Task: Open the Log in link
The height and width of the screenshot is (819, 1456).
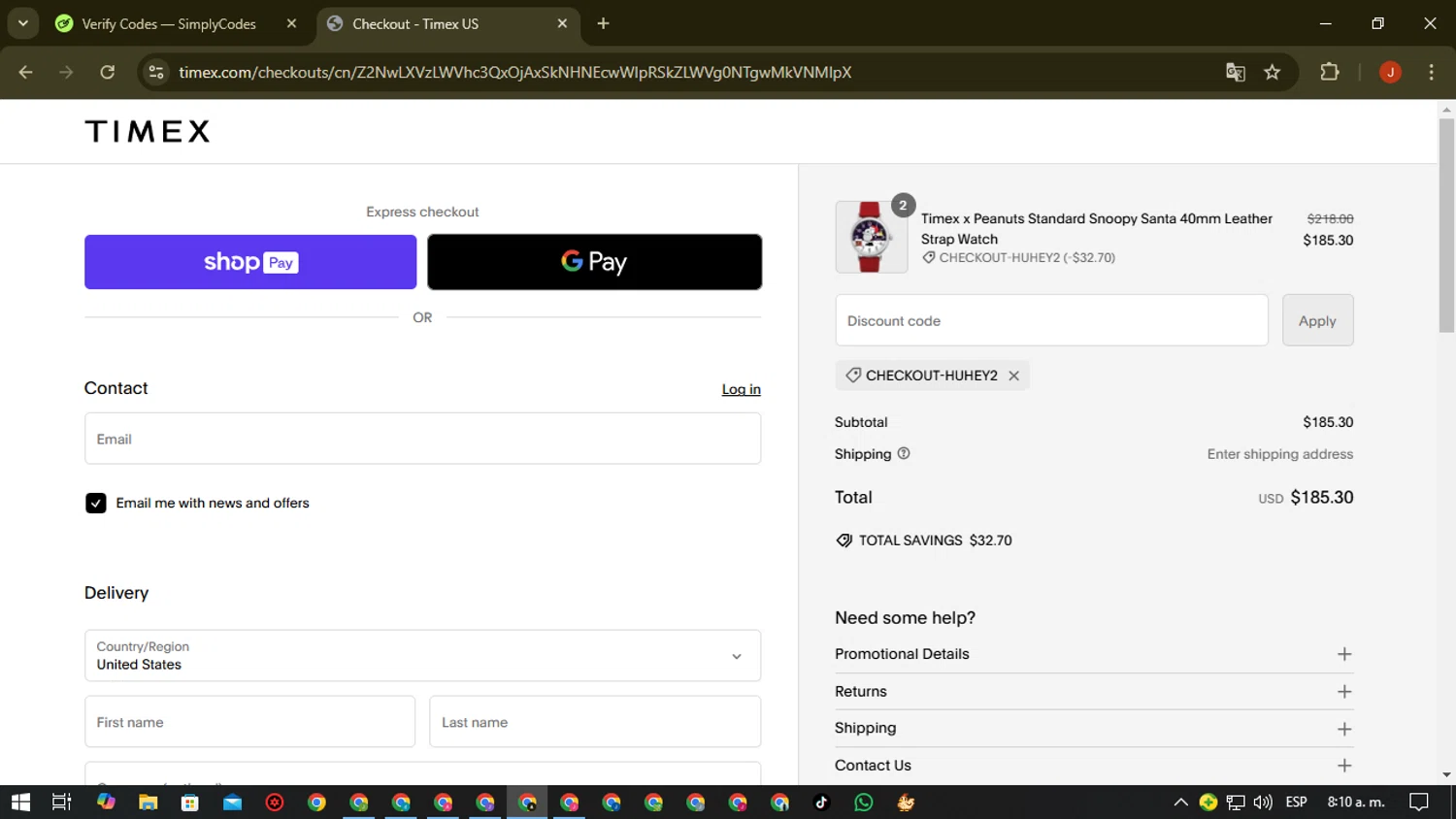Action: 741,389
